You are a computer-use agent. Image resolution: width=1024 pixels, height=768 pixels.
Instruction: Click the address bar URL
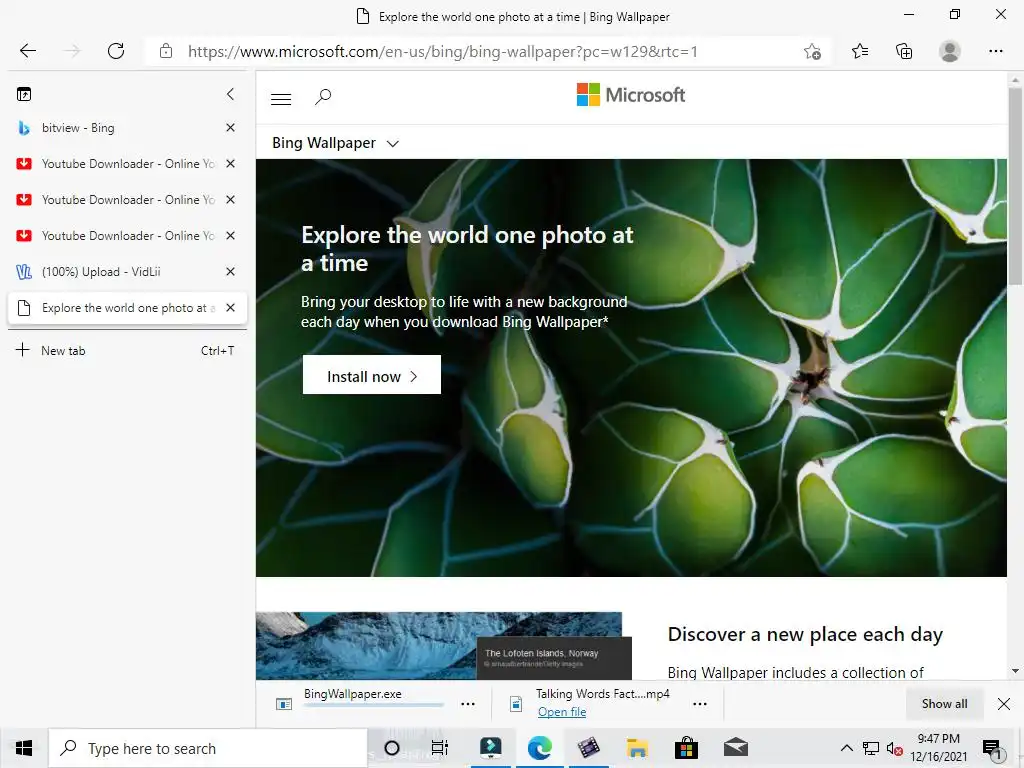pos(443,52)
